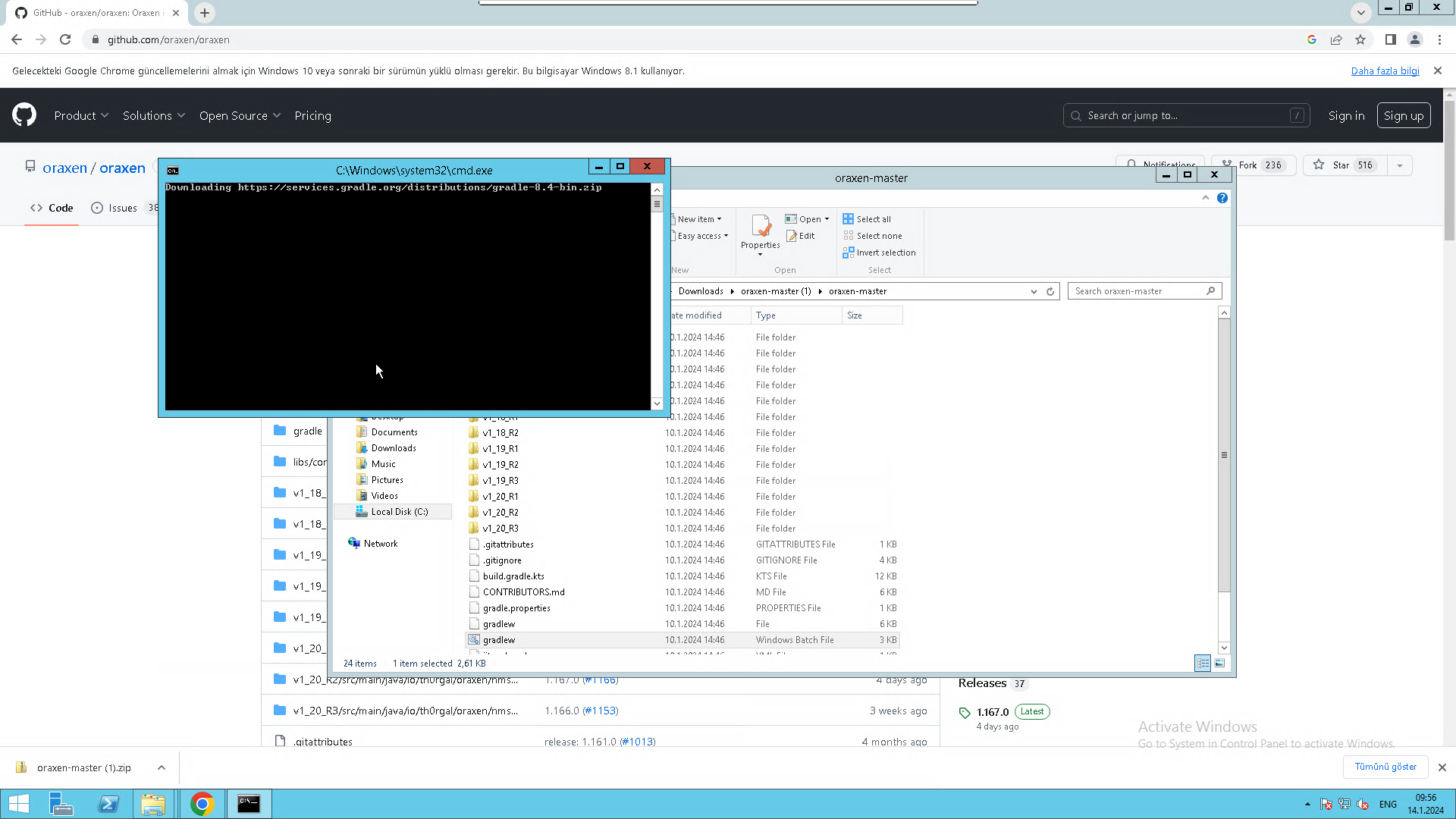Switch to the Code tab
The image size is (1456, 819).
point(52,208)
